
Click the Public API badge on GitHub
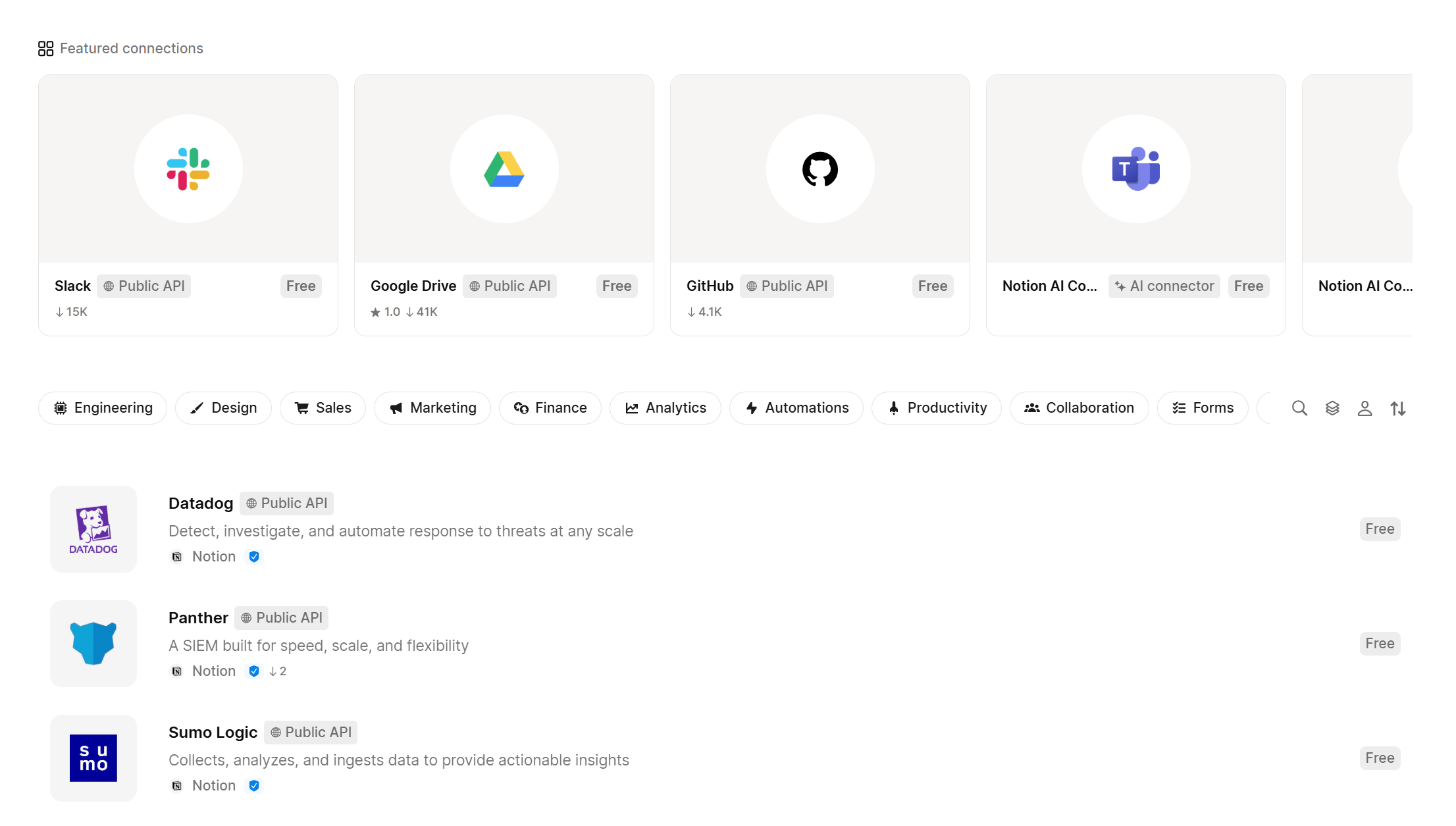coord(787,286)
